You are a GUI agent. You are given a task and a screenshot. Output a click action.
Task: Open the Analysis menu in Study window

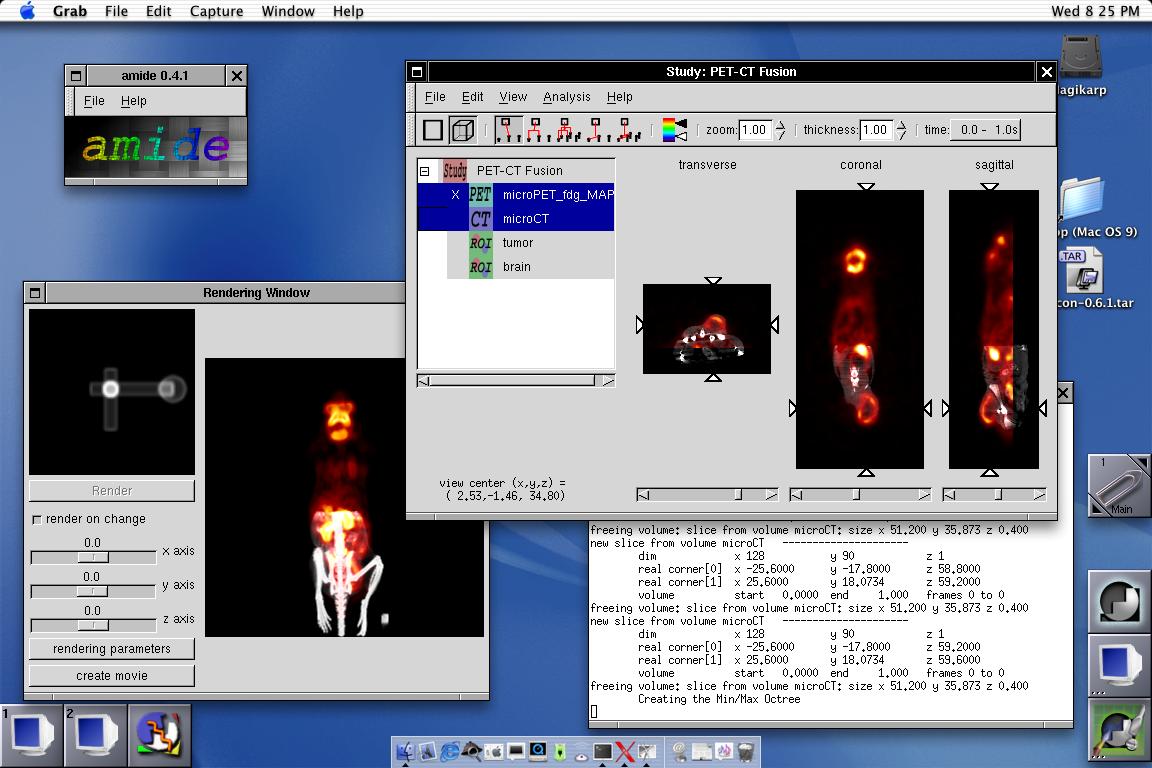click(x=566, y=97)
